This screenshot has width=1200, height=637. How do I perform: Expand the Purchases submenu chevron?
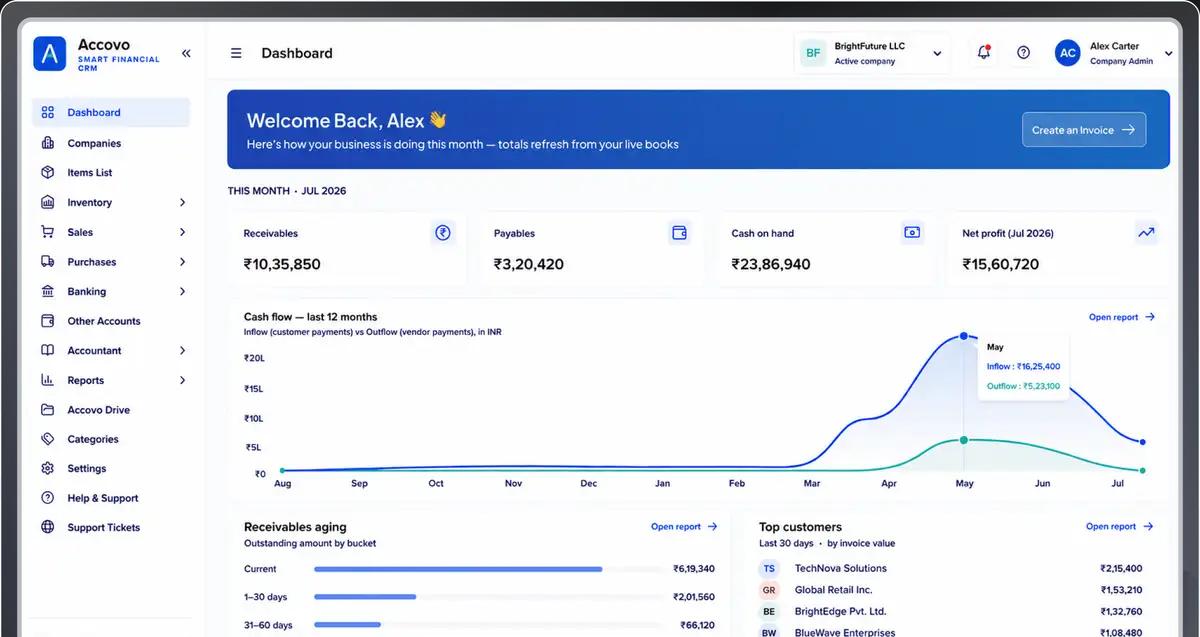(x=182, y=262)
